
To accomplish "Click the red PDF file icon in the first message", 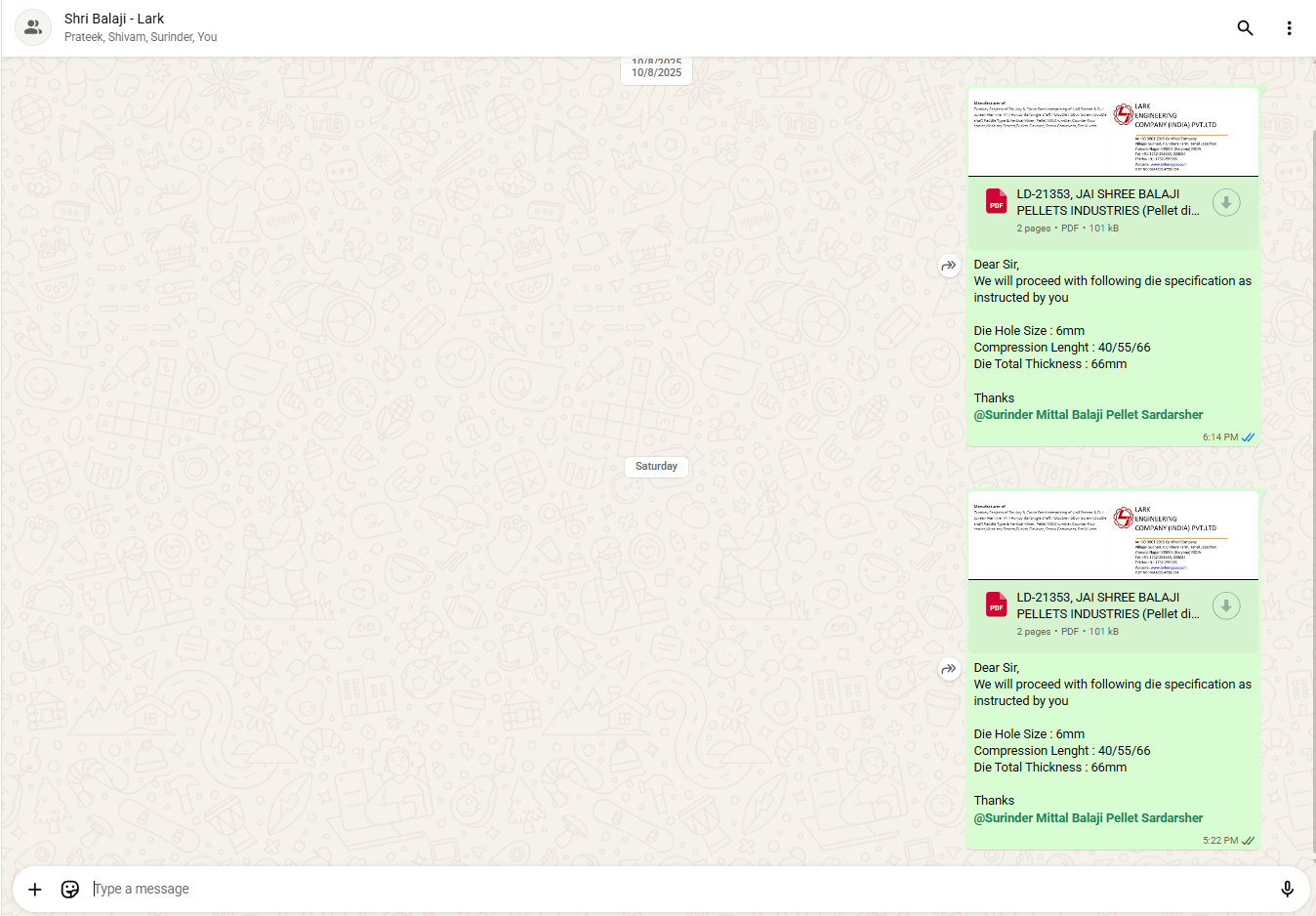I will tap(996, 201).
